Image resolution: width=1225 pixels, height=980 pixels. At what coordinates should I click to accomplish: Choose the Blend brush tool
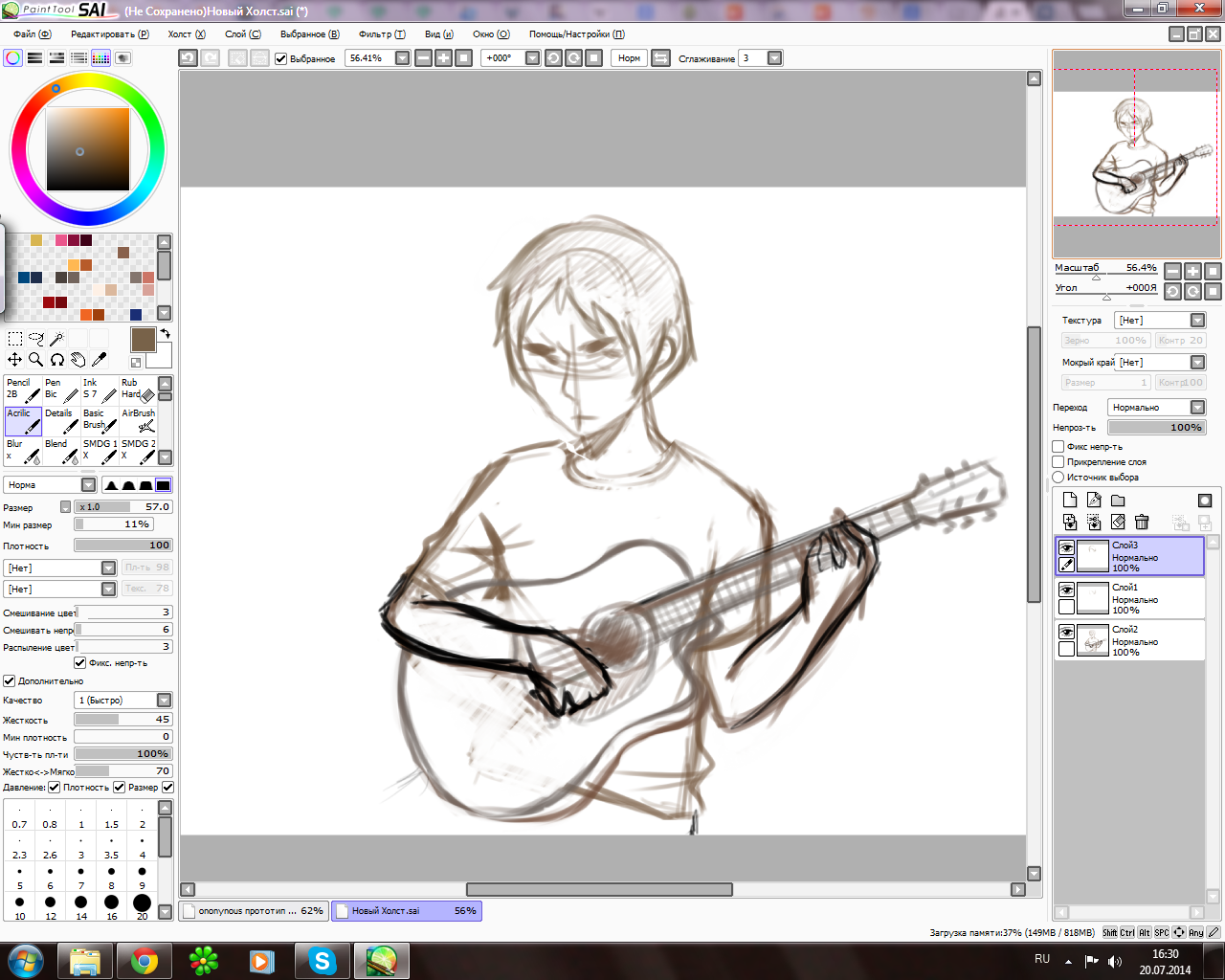click(x=61, y=451)
